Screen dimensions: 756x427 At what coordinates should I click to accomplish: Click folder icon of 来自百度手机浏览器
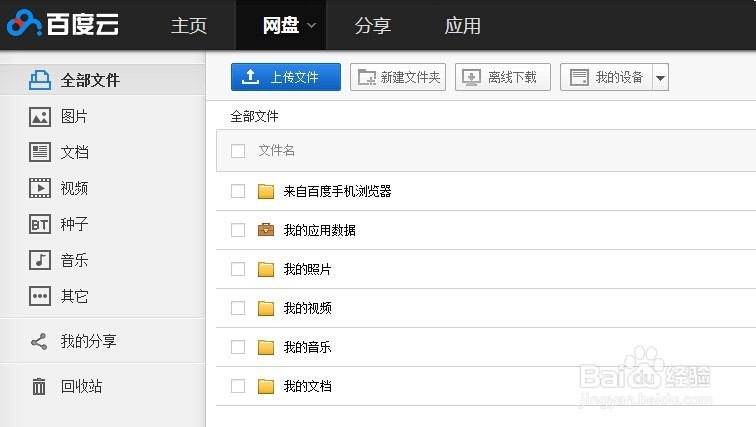coord(266,191)
